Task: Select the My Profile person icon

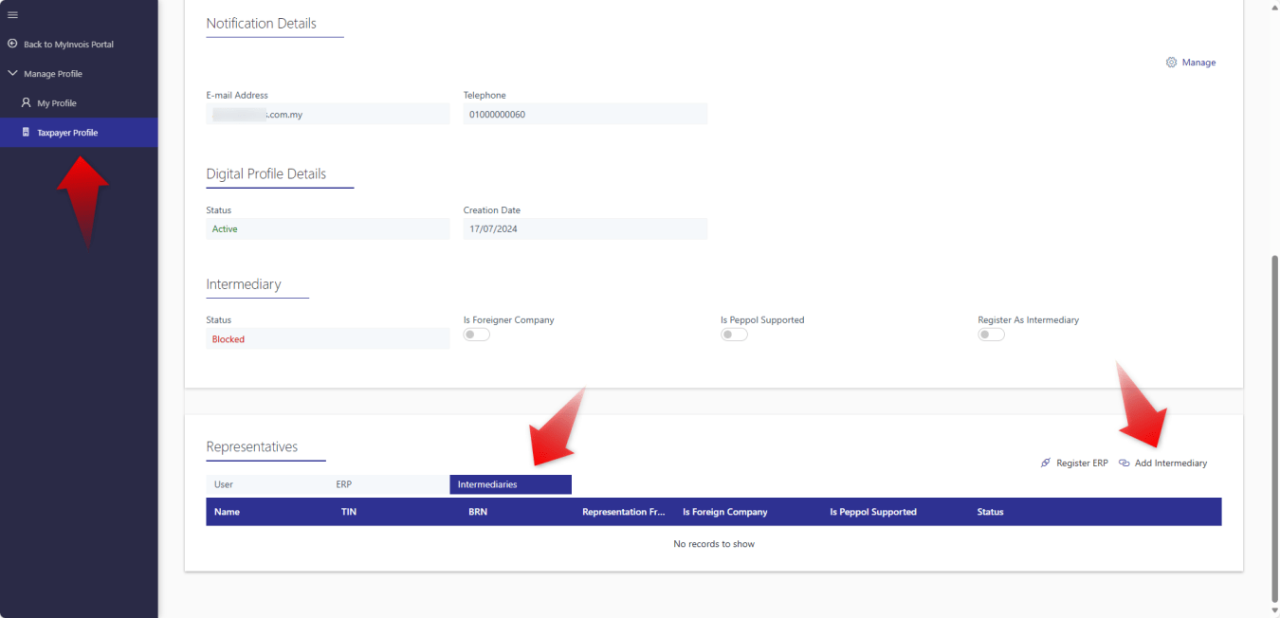Action: point(24,102)
